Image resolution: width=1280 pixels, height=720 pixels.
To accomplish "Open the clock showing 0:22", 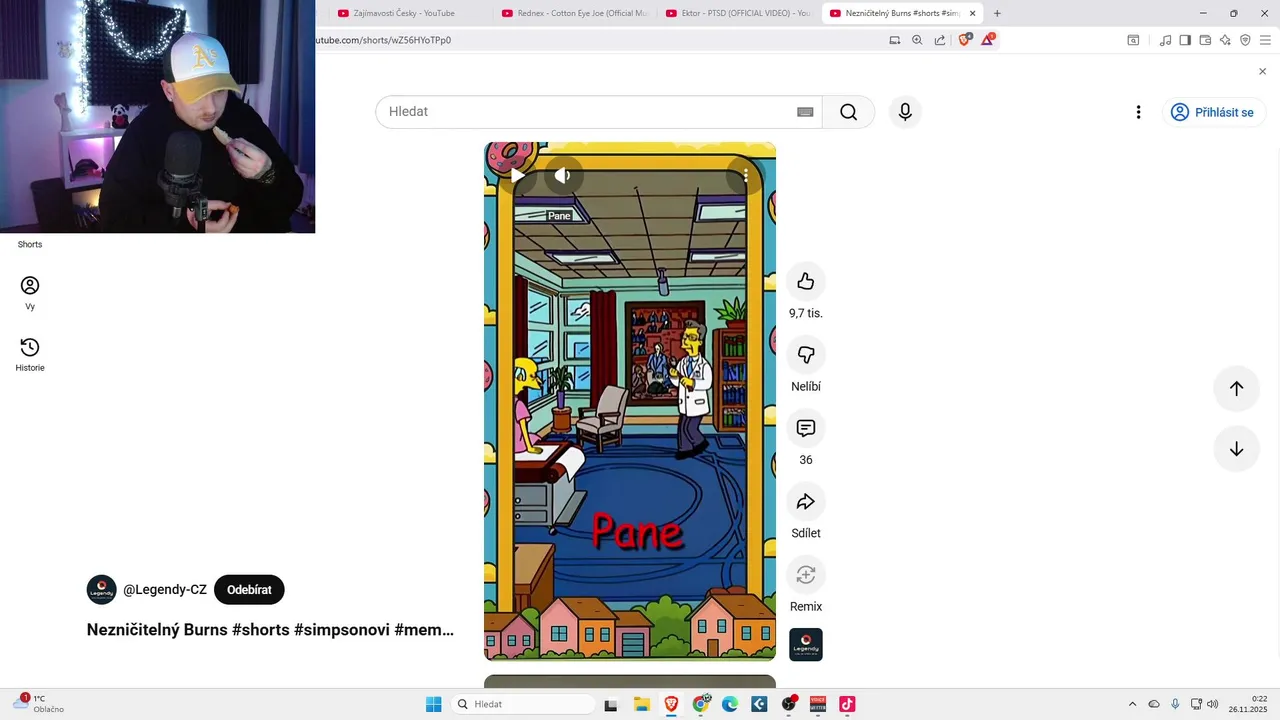I will pos(1248,704).
